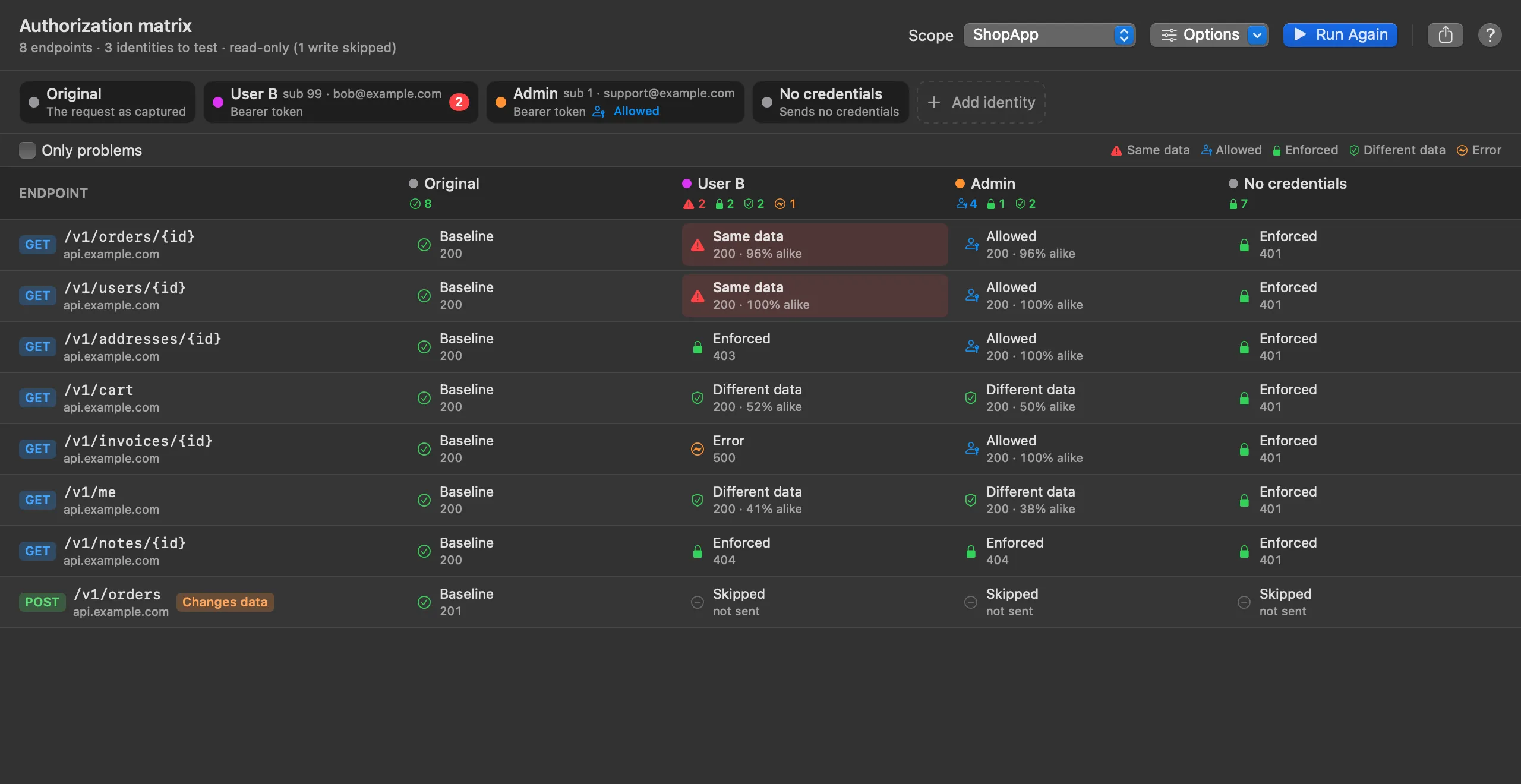Click the User B Same data count 2
Viewport: 1521px width, 784px height.
[694, 204]
